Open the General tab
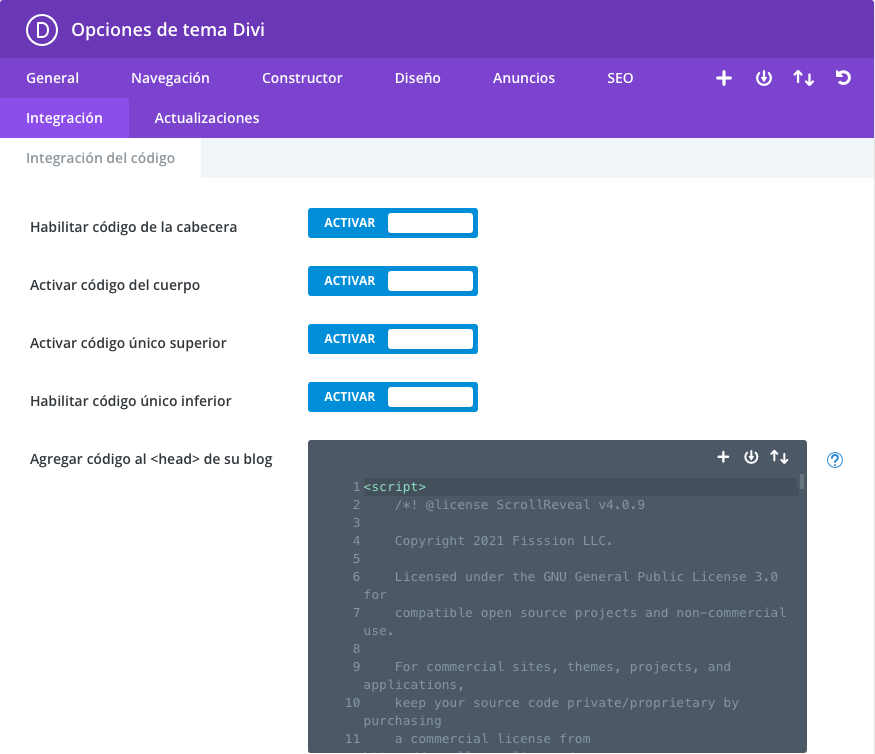Image resolution: width=875 pixels, height=754 pixels. point(52,78)
